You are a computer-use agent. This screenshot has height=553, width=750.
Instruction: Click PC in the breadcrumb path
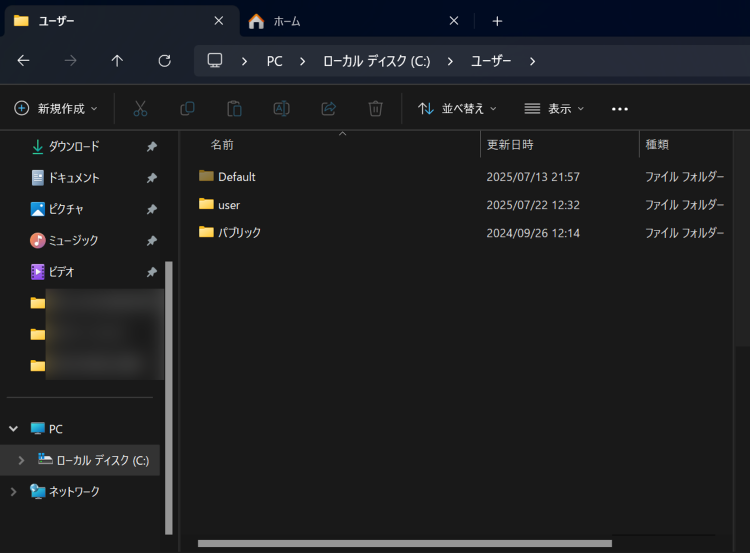275,61
